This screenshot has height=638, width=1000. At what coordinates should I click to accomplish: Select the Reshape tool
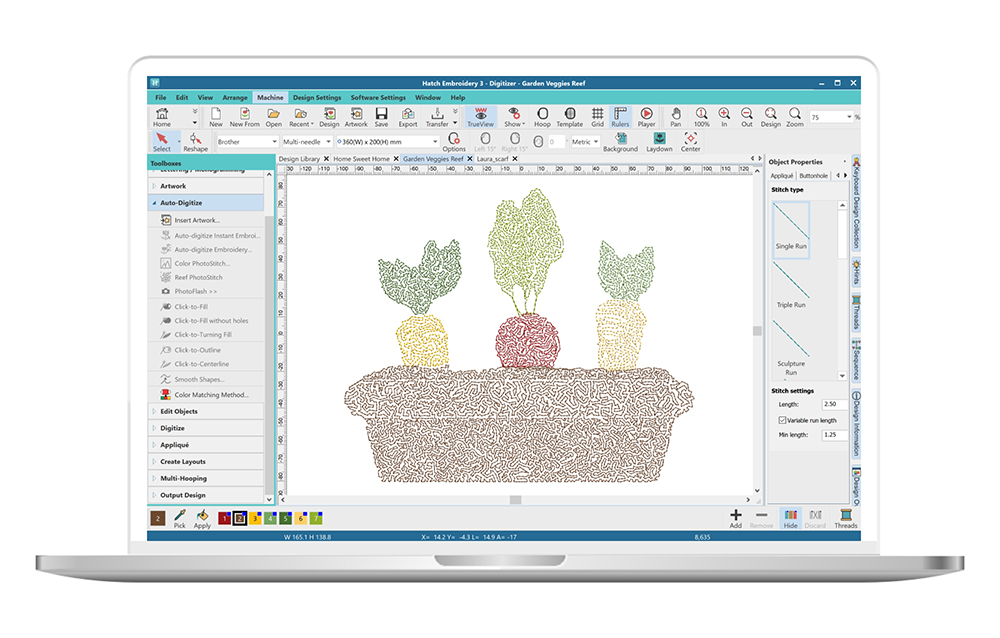click(195, 142)
